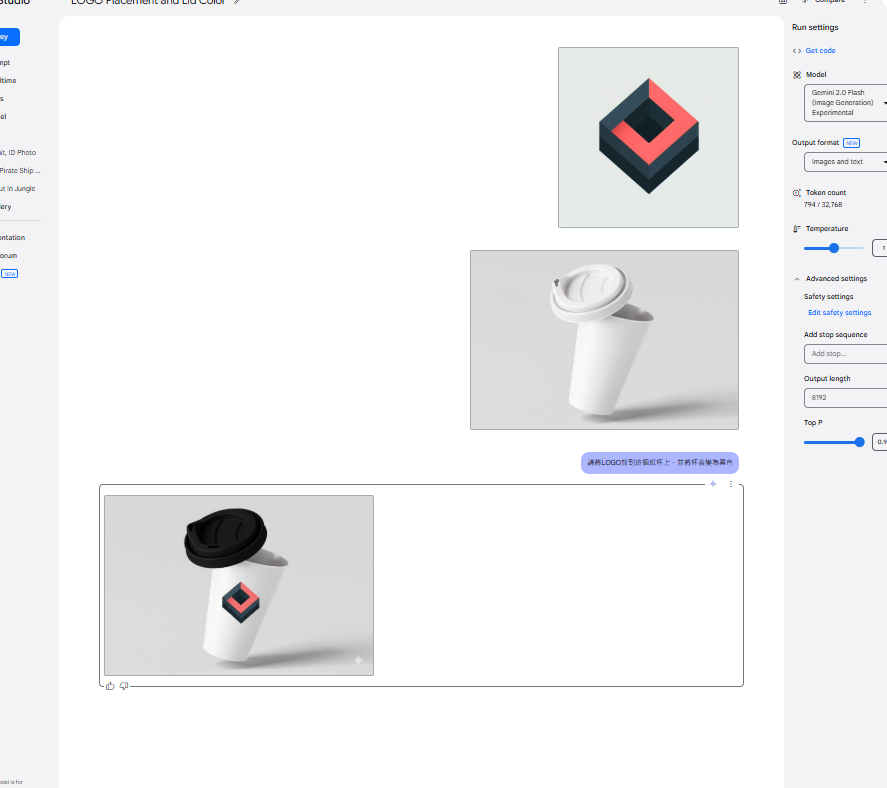Open the uploaded cube logo image
This screenshot has height=788, width=887.
pyautogui.click(x=648, y=137)
